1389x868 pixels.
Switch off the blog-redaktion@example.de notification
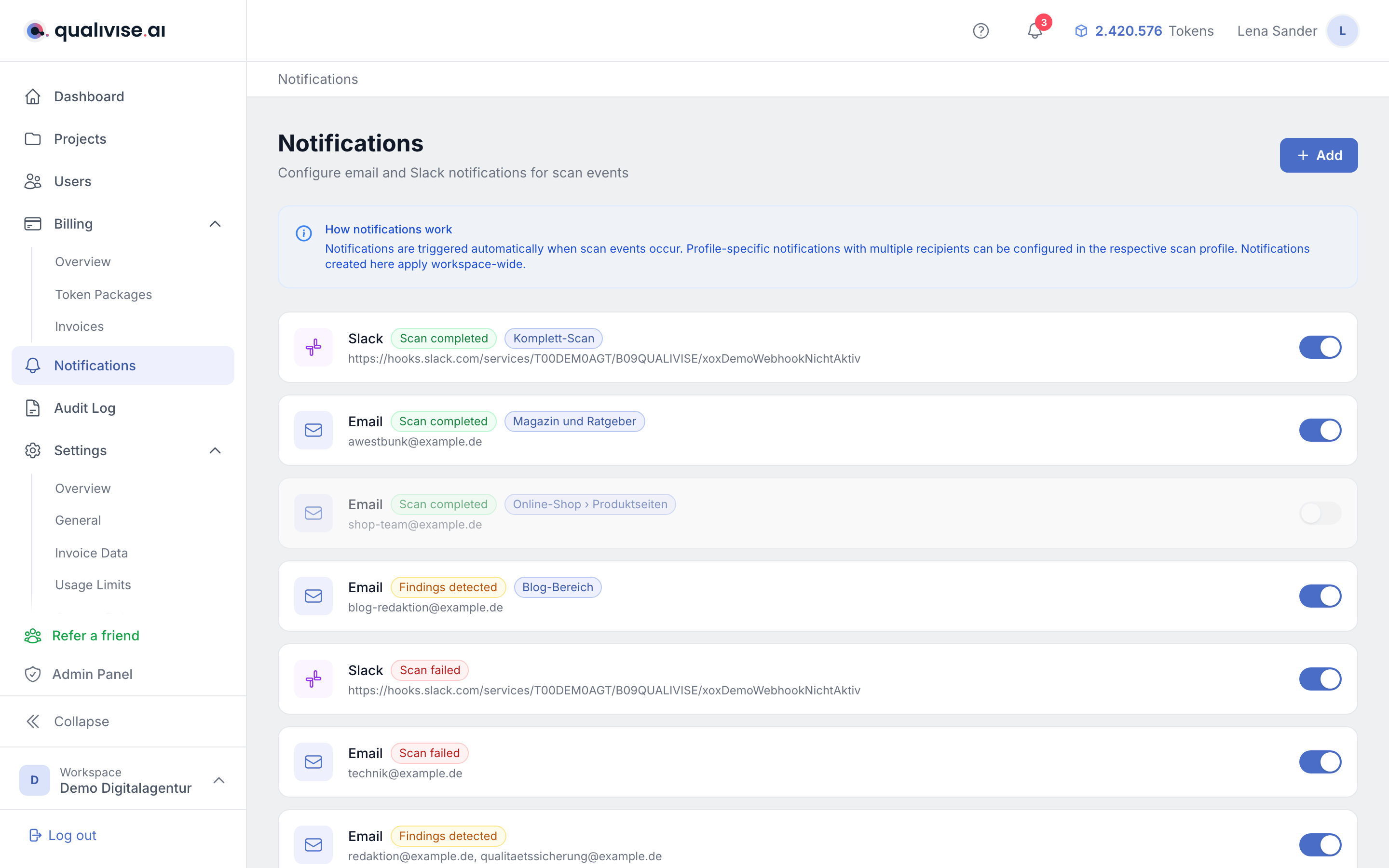[1320, 596]
